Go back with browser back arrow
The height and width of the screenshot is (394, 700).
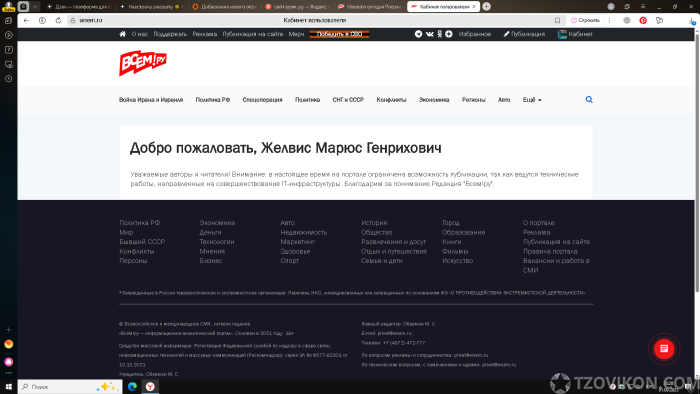point(26,21)
